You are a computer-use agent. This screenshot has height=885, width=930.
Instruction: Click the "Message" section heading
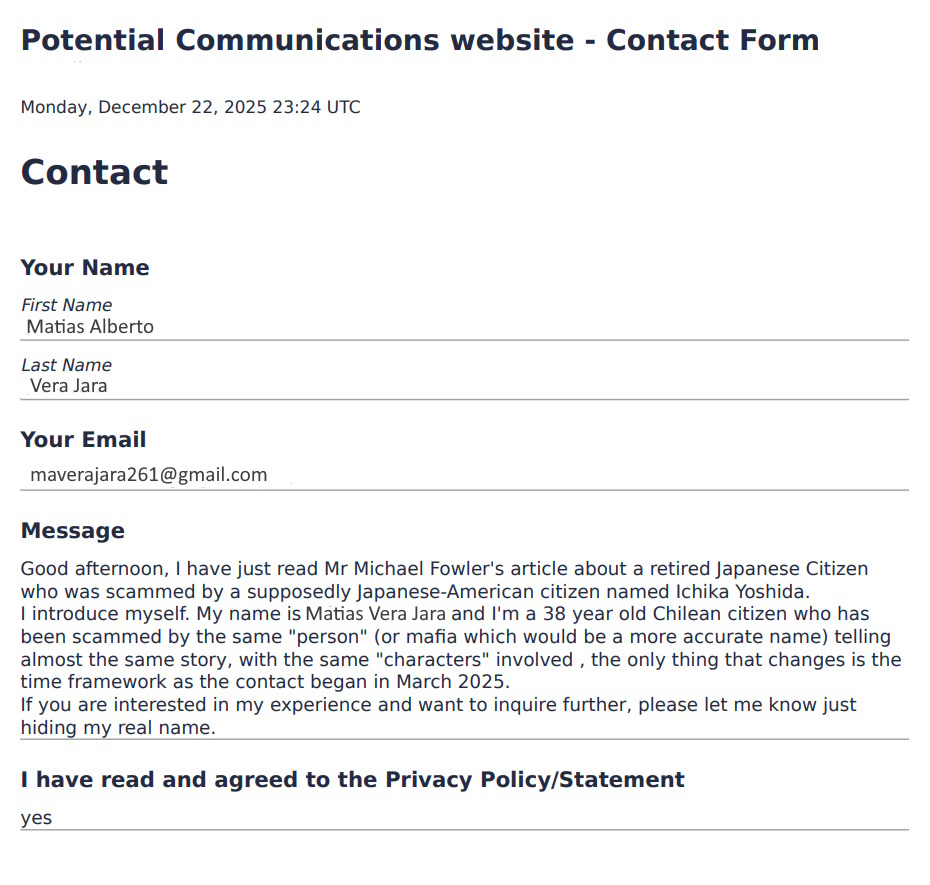click(x=72, y=531)
